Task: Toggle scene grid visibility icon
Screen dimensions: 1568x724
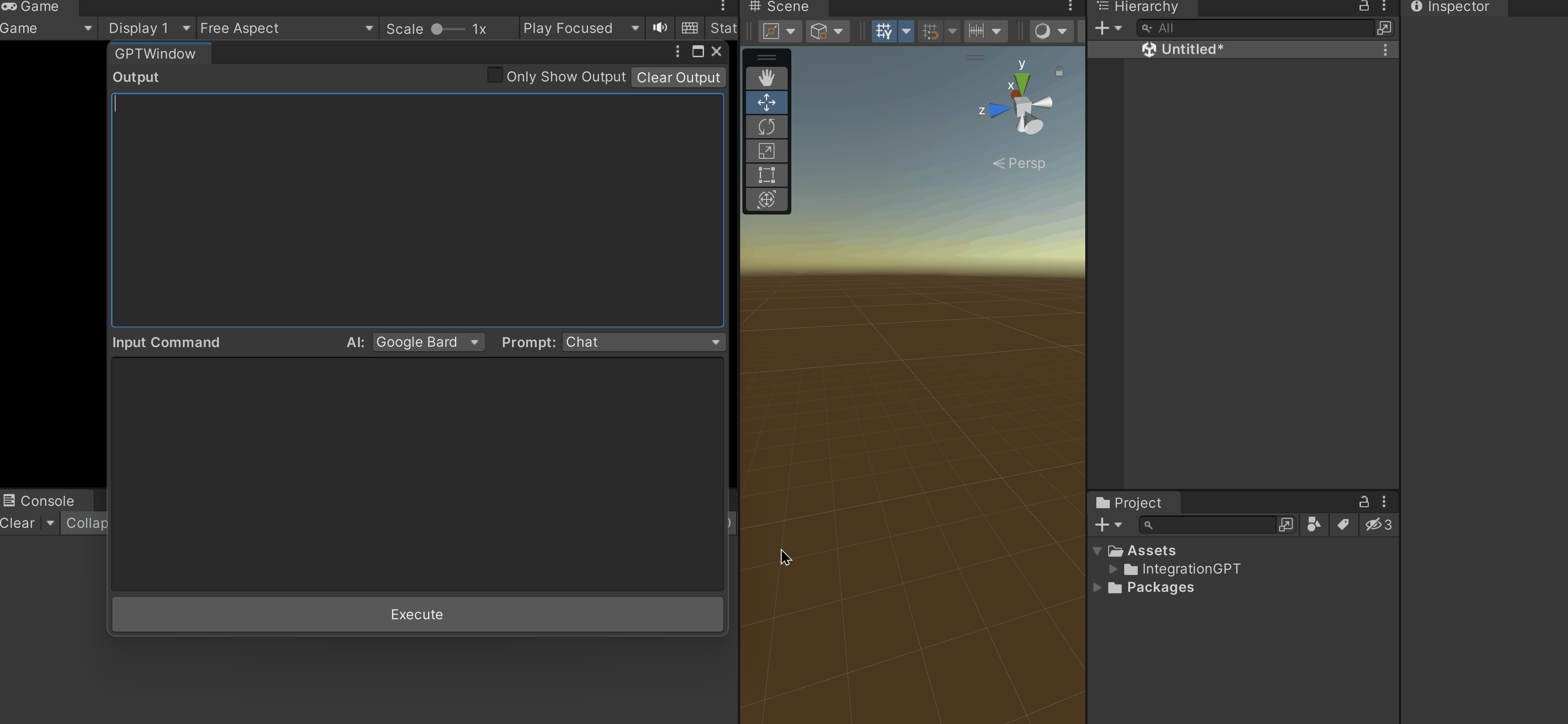Action: [884, 31]
